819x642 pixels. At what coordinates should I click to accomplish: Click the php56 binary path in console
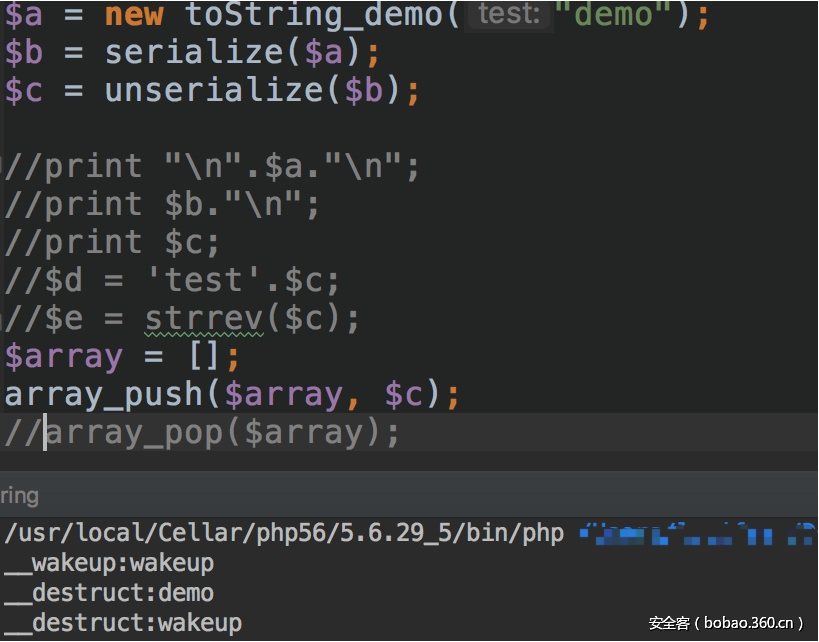284,532
